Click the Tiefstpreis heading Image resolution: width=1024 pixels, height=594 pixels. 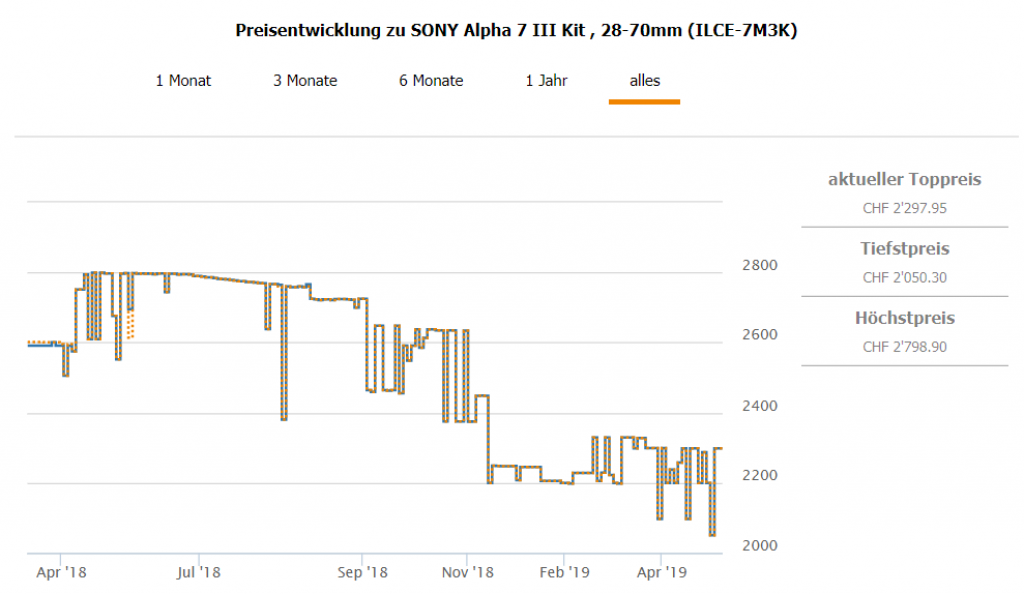coord(904,248)
